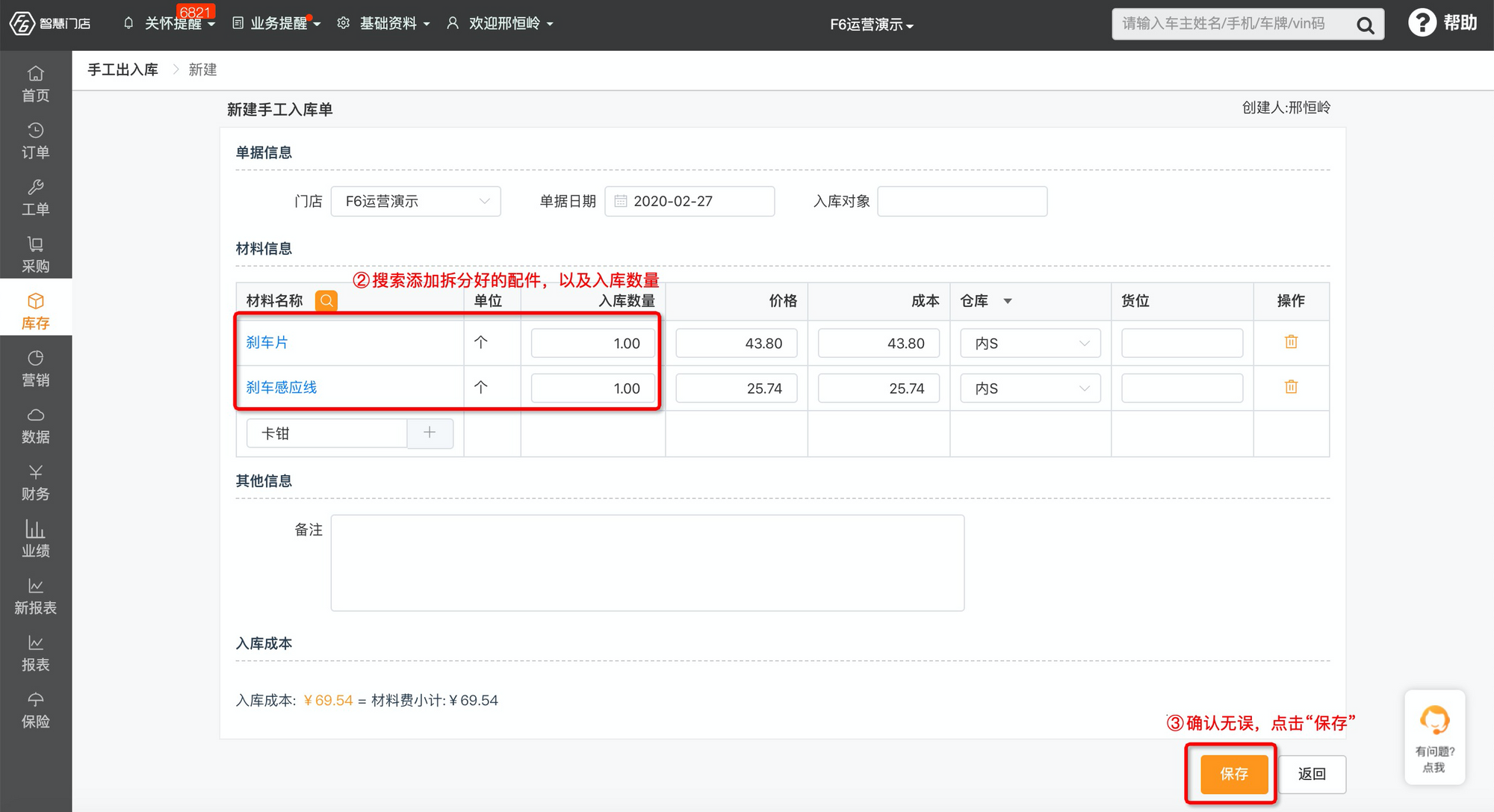Click 刹车感应线 入库数量 field 1.00
1494x812 pixels.
tap(593, 388)
